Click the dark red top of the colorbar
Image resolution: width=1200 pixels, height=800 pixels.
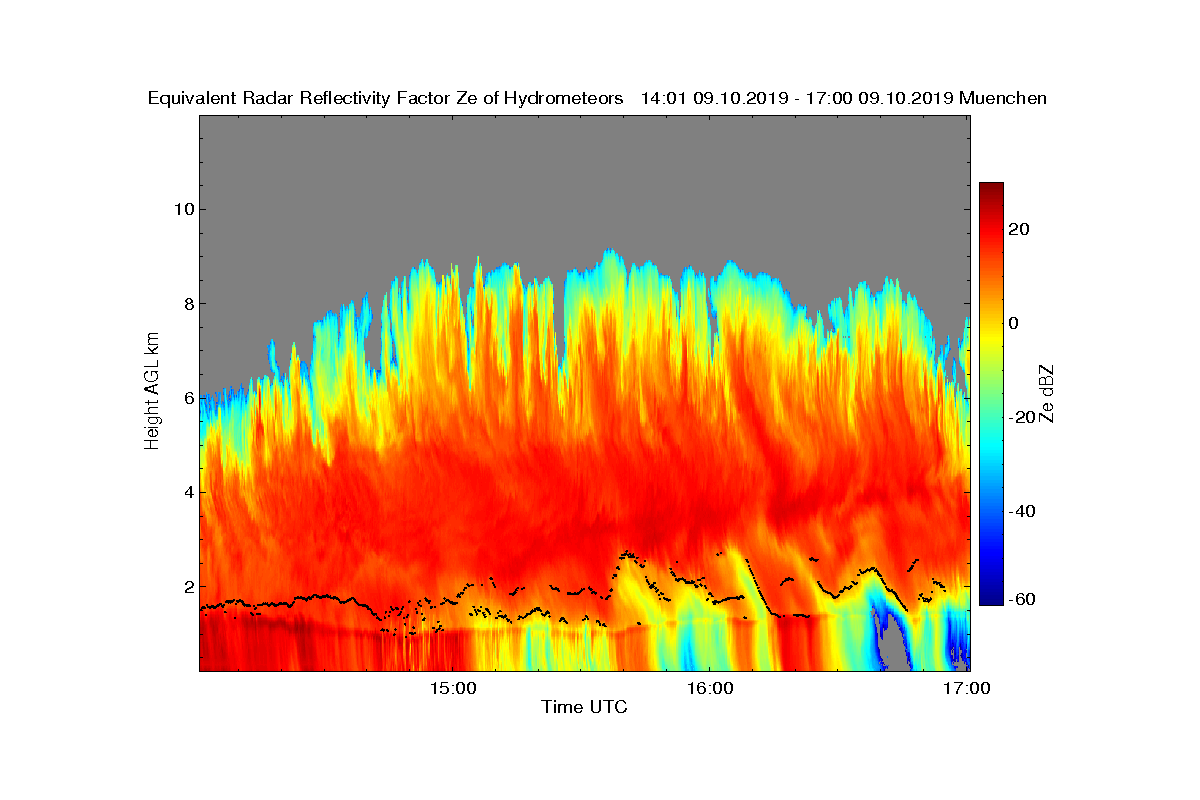[x=991, y=188]
